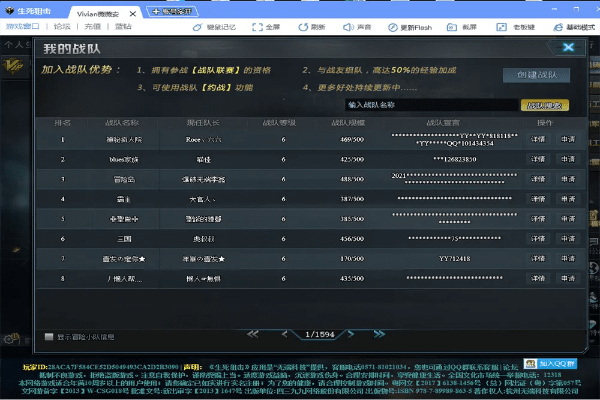Click team size '425/500'
The image size is (600, 400).
point(352,160)
